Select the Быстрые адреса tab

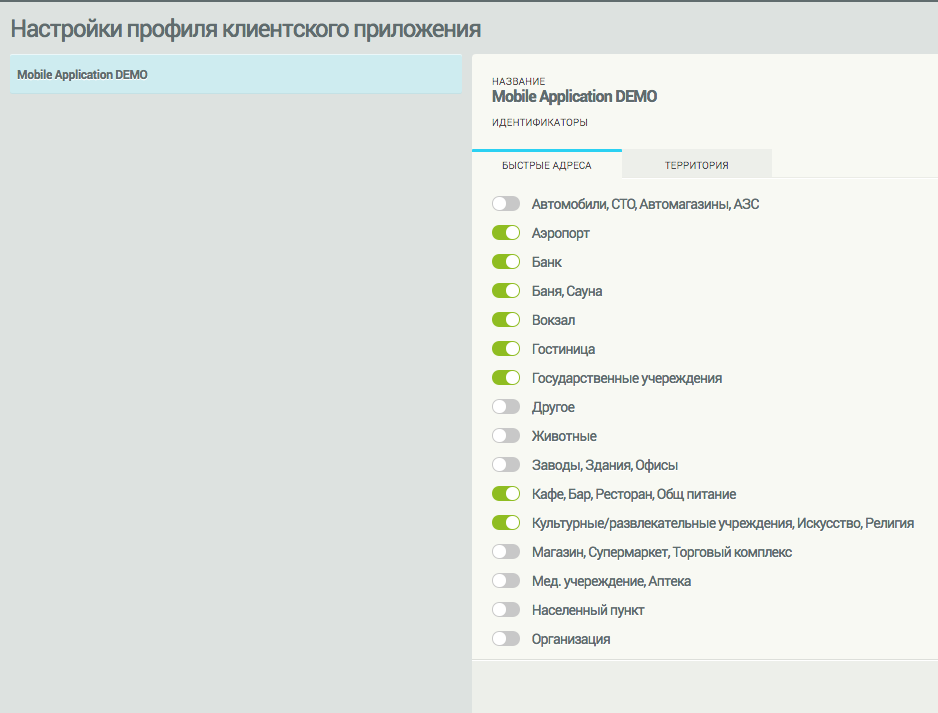[546, 165]
